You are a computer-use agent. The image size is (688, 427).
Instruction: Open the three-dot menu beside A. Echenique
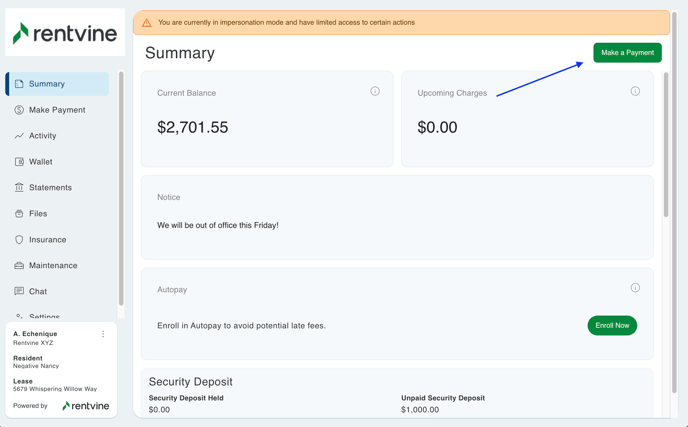coord(103,334)
